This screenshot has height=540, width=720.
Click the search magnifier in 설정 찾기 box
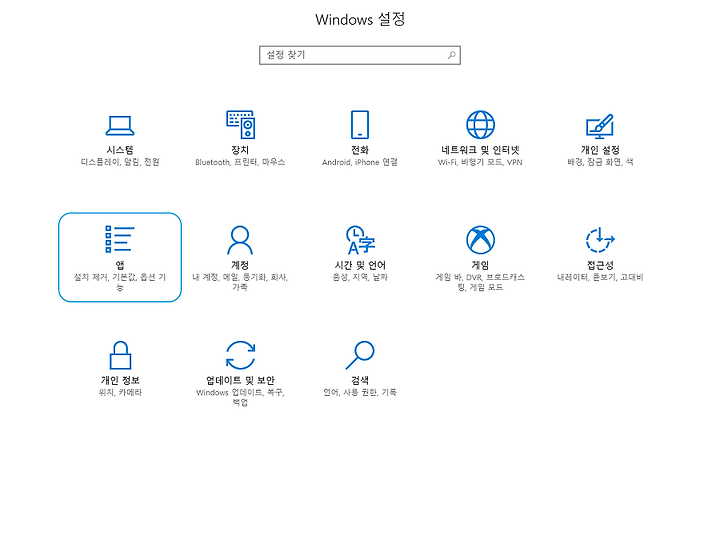point(451,55)
